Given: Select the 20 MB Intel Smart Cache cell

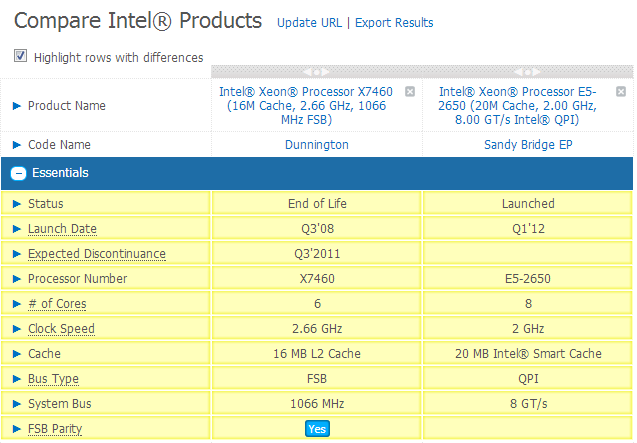Looking at the screenshot, I should (528, 354).
